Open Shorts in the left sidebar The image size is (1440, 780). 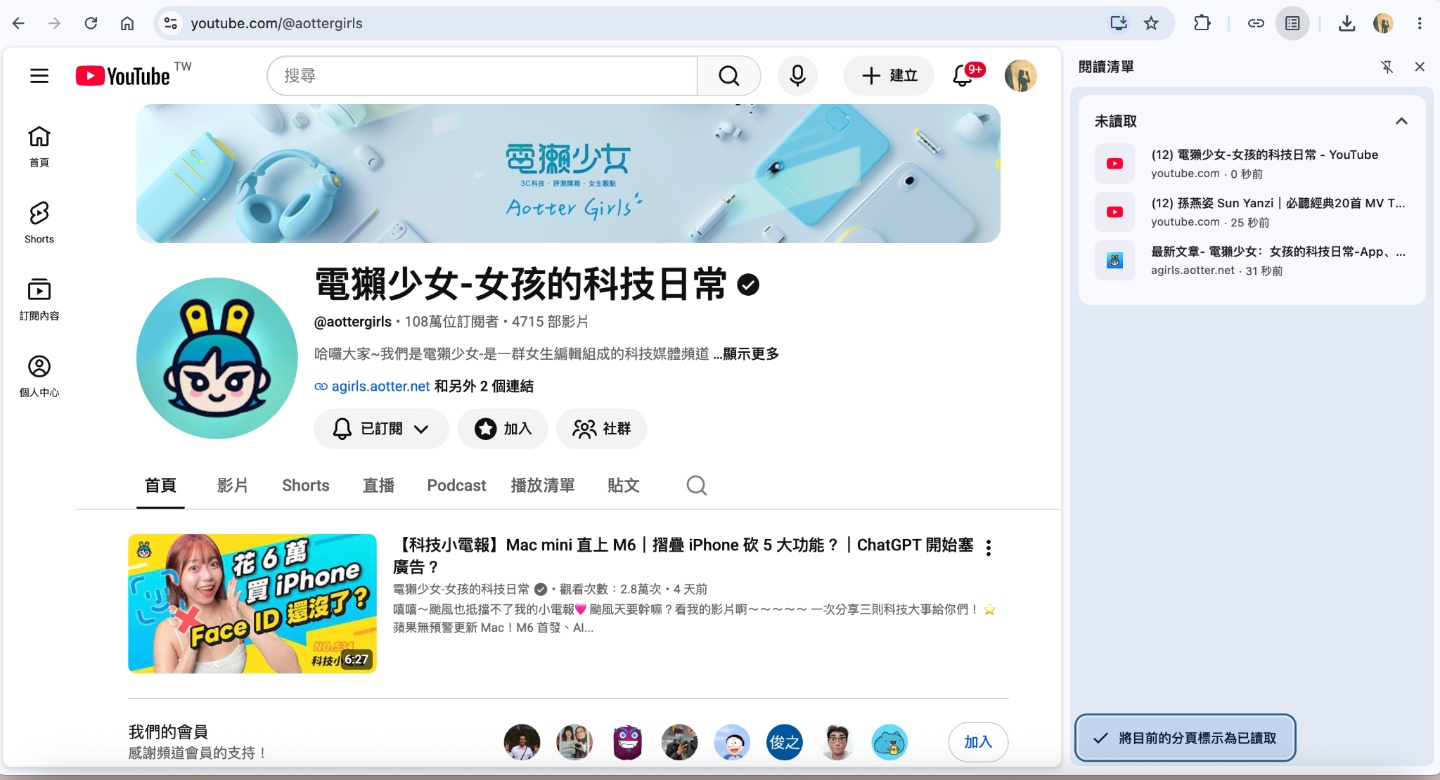click(39, 222)
